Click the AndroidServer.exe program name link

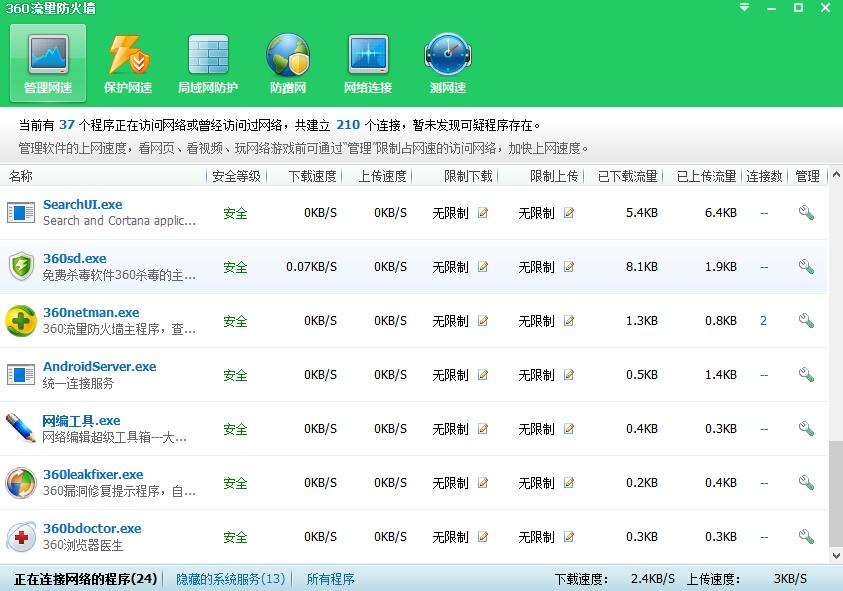click(99, 367)
